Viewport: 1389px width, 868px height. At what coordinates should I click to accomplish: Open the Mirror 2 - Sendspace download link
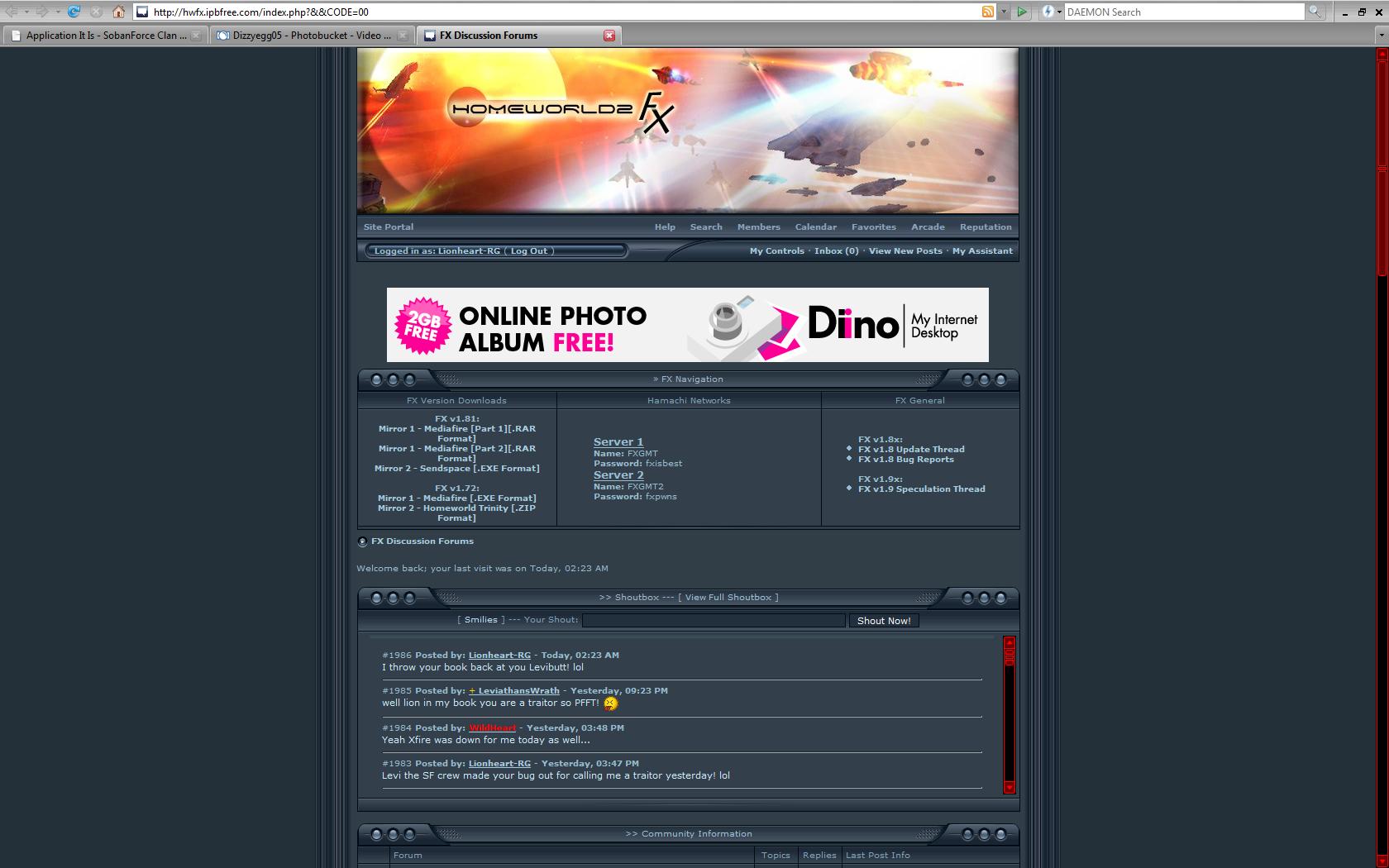pyautogui.click(x=456, y=469)
